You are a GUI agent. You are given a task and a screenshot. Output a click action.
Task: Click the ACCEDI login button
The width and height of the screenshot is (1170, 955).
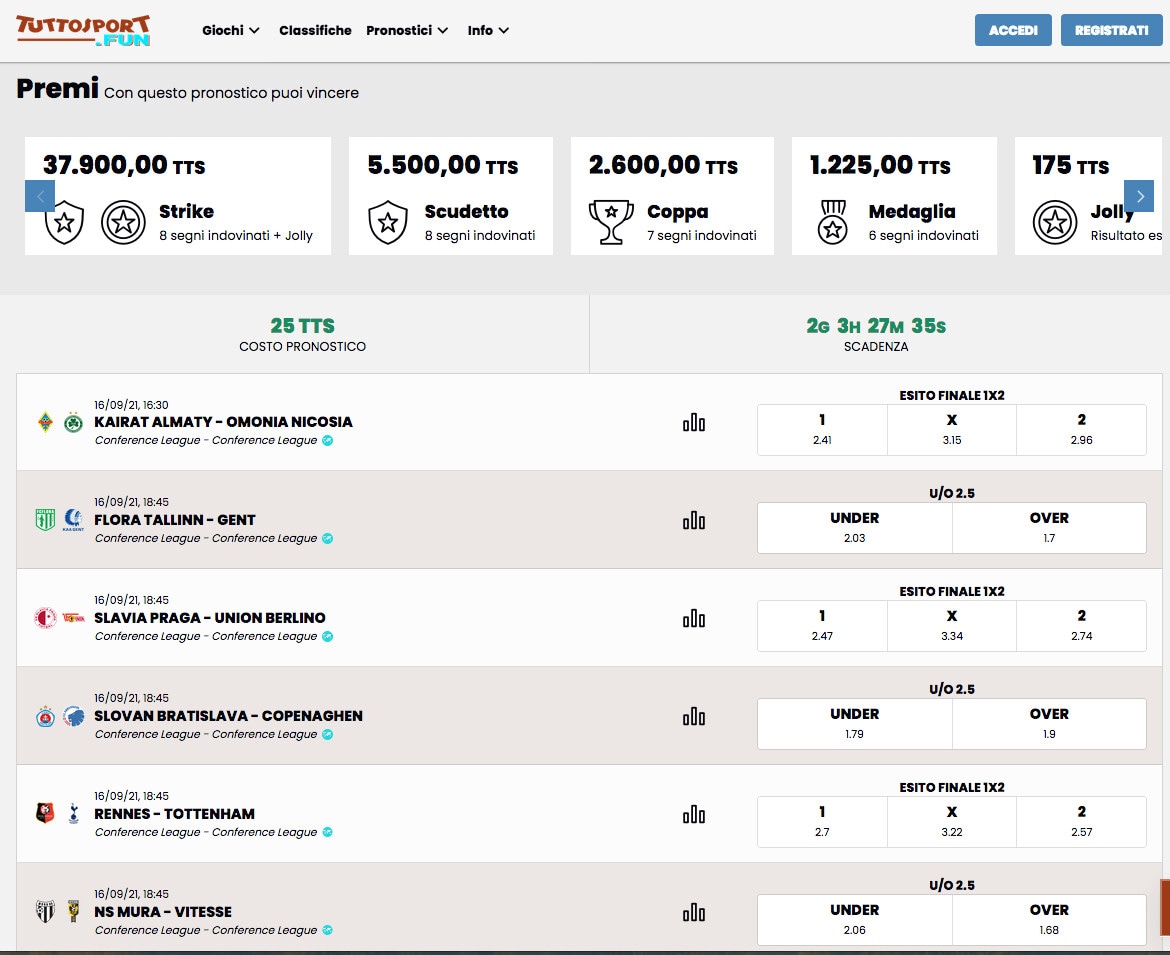(x=1013, y=30)
